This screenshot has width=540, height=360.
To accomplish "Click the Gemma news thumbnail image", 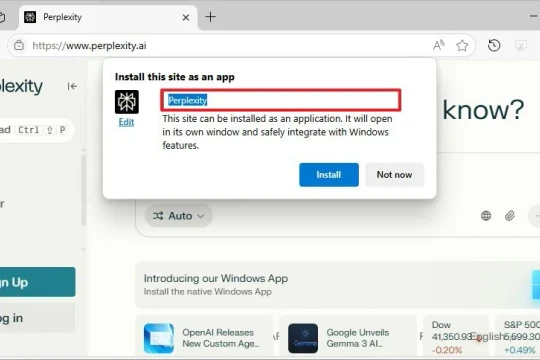I will coord(303,338).
